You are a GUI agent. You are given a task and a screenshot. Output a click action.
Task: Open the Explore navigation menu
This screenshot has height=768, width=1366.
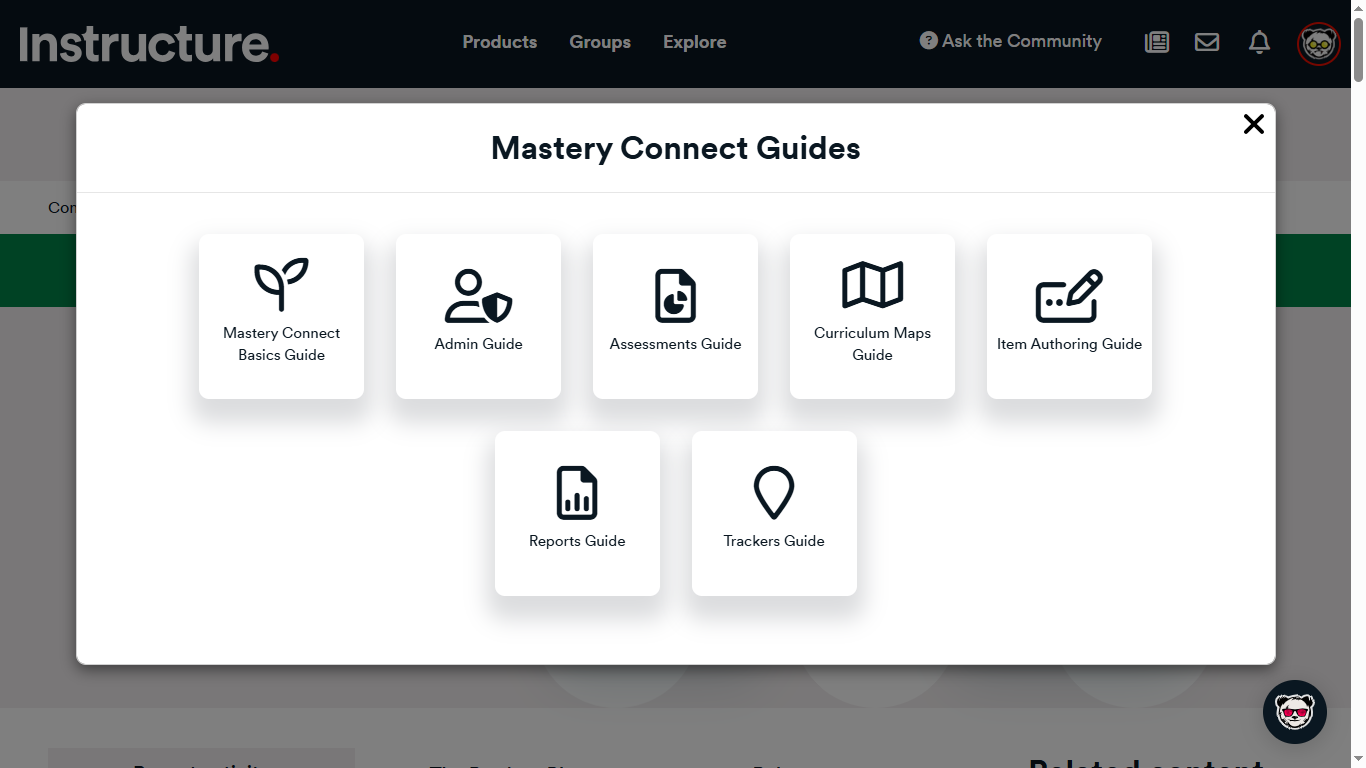click(x=694, y=42)
